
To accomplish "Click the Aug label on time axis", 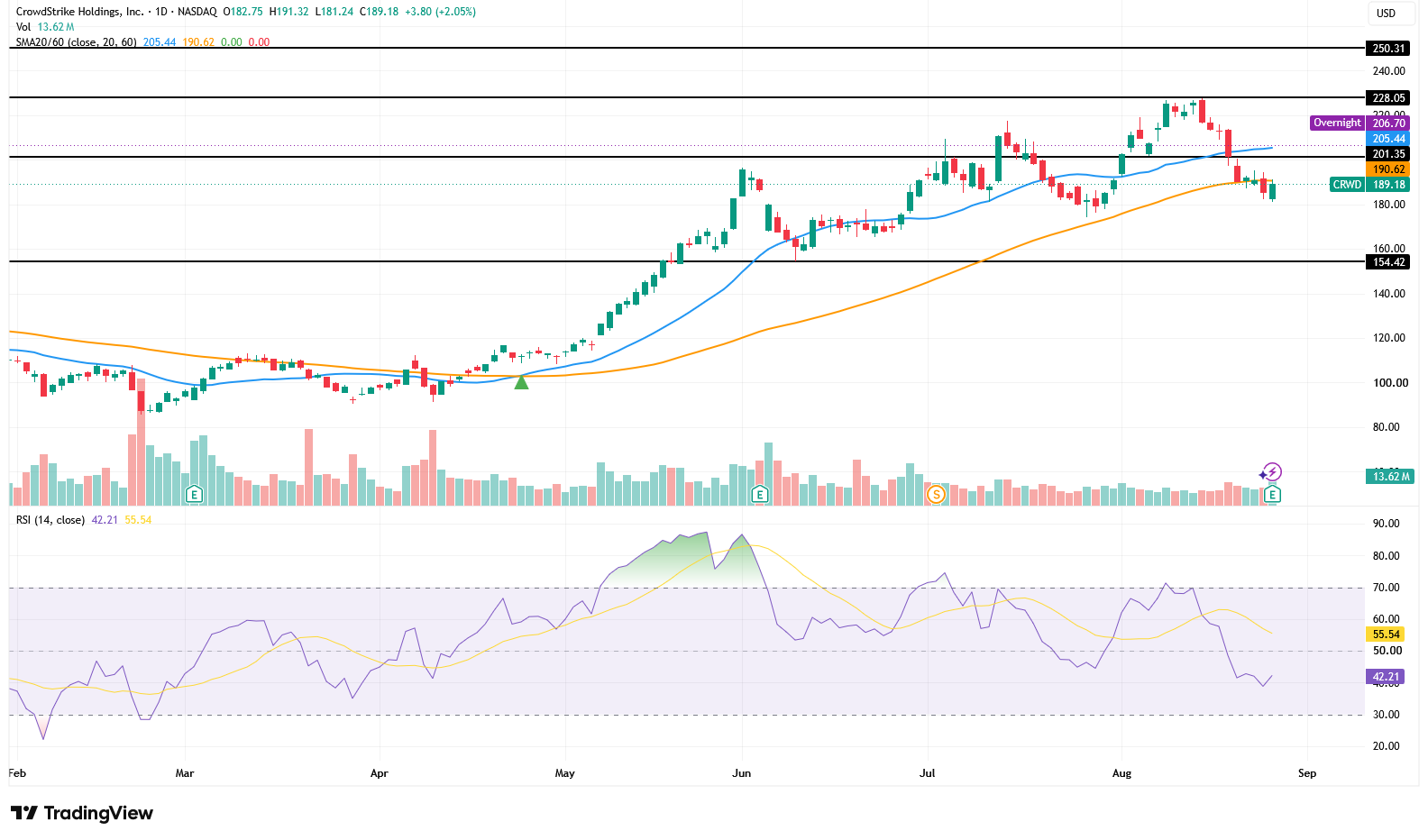I will [1122, 773].
